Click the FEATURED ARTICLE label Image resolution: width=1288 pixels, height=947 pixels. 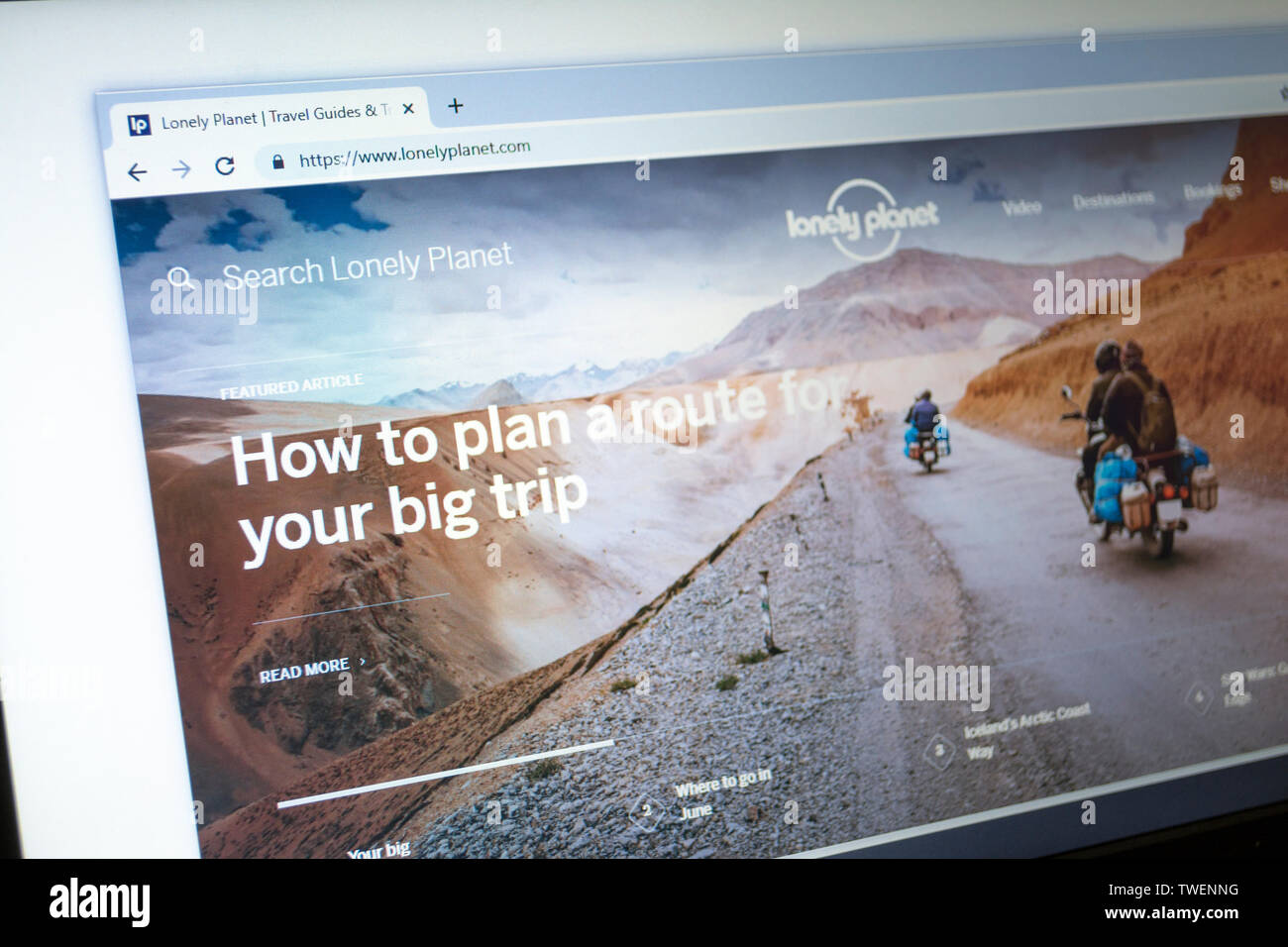[x=291, y=386]
